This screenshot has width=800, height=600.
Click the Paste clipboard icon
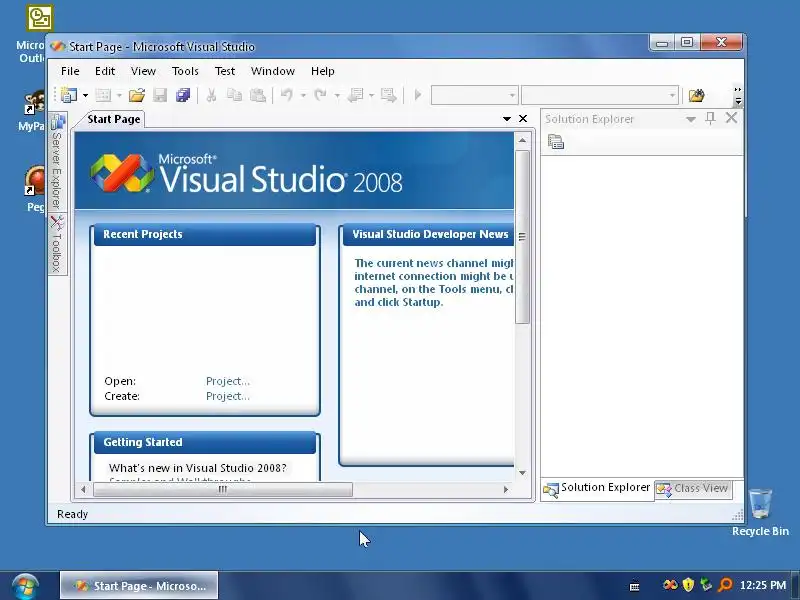(258, 95)
